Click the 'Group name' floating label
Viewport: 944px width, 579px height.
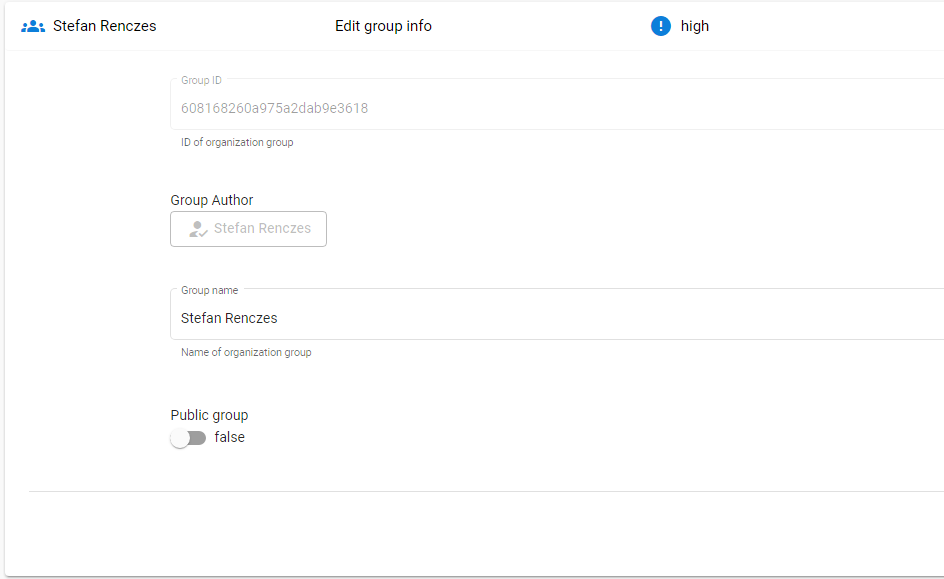[210, 290]
